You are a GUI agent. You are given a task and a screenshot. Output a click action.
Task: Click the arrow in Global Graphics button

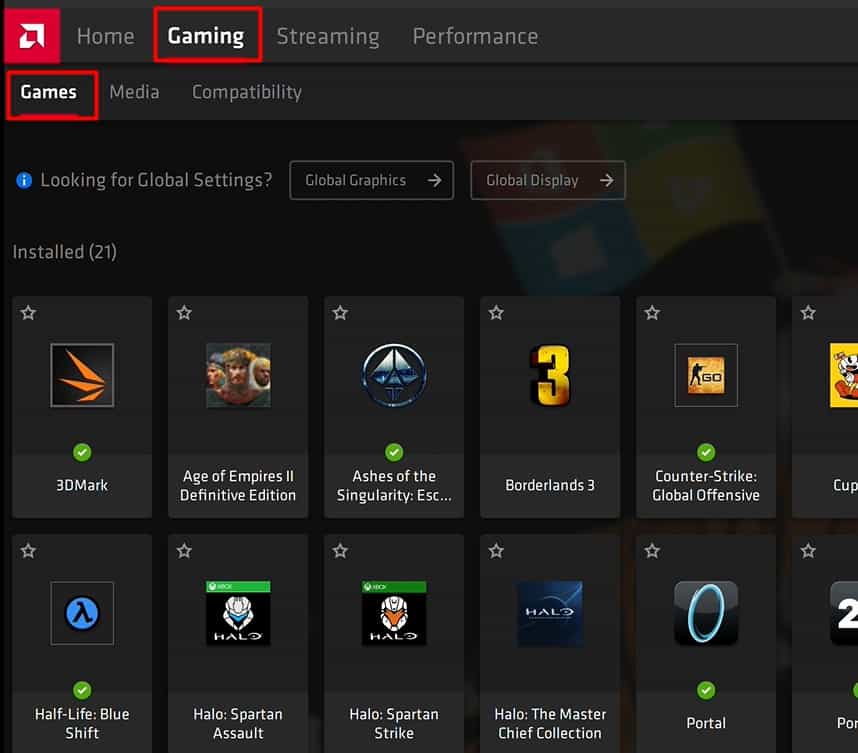tap(434, 180)
